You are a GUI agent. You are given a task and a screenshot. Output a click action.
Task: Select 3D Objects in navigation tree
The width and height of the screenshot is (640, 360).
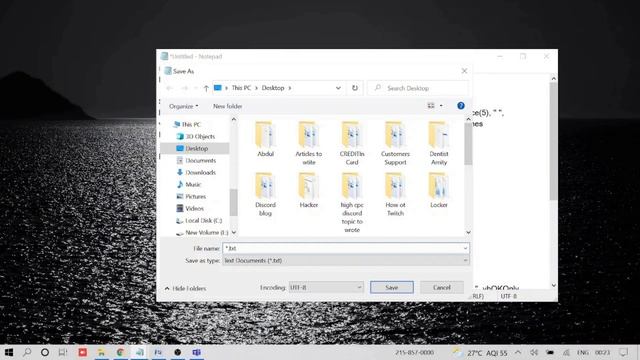coord(200,136)
